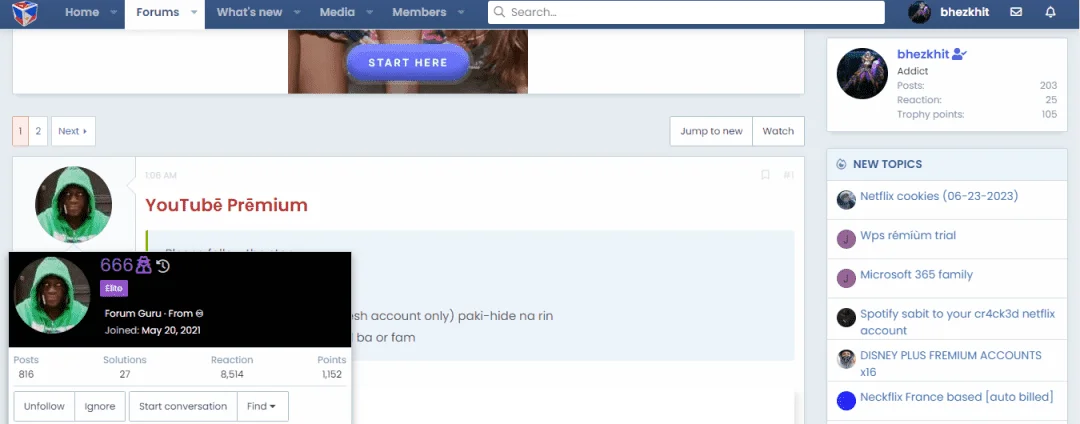The width and height of the screenshot is (1080, 424).
Task: Click the 27 Solutions count
Action: click(125, 375)
